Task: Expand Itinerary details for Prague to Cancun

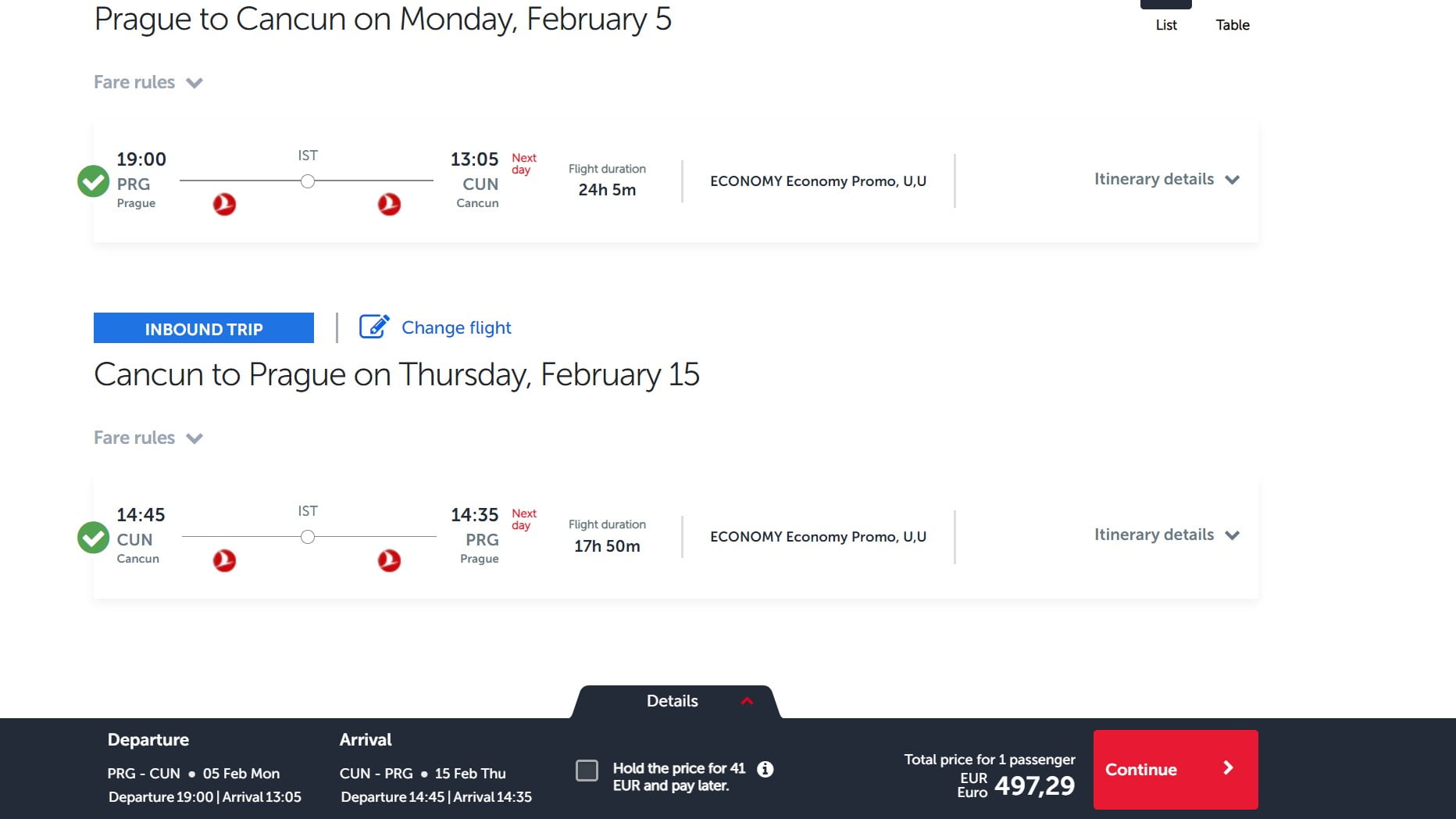Action: click(x=1166, y=179)
